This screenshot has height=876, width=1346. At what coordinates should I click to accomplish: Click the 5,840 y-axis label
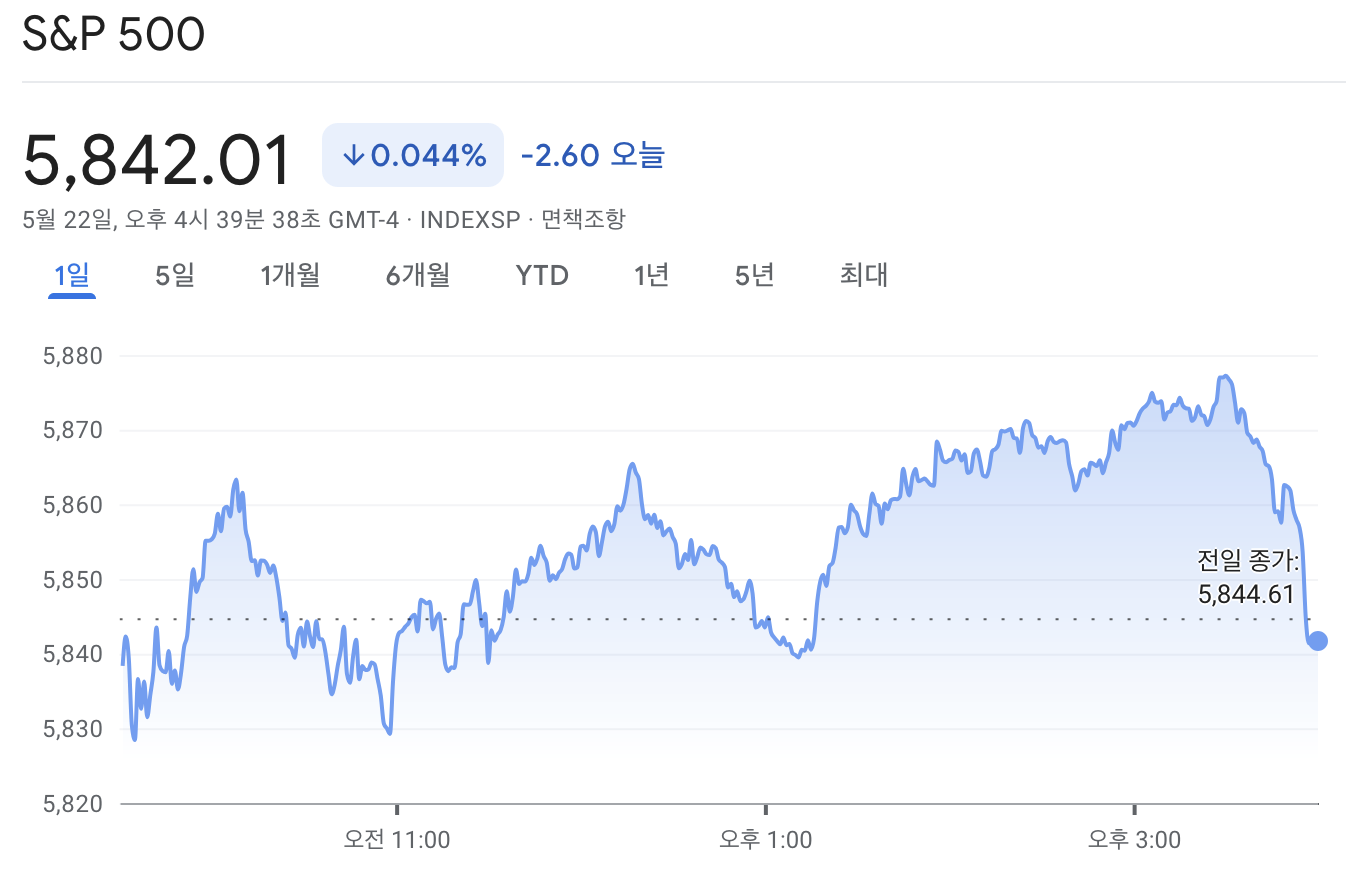coord(74,654)
